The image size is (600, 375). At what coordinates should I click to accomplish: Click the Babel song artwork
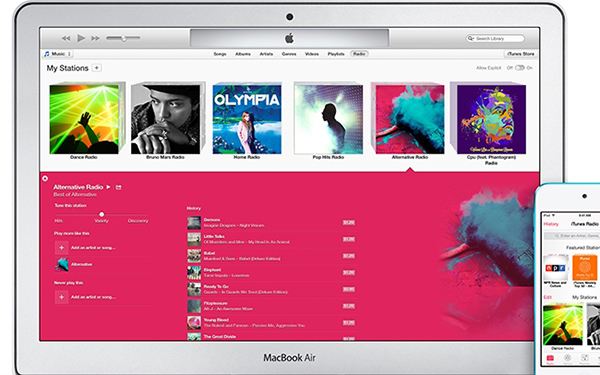(x=194, y=256)
